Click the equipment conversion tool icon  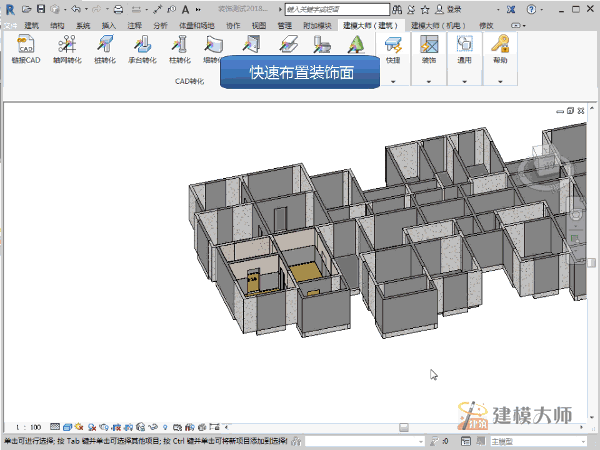(322, 44)
